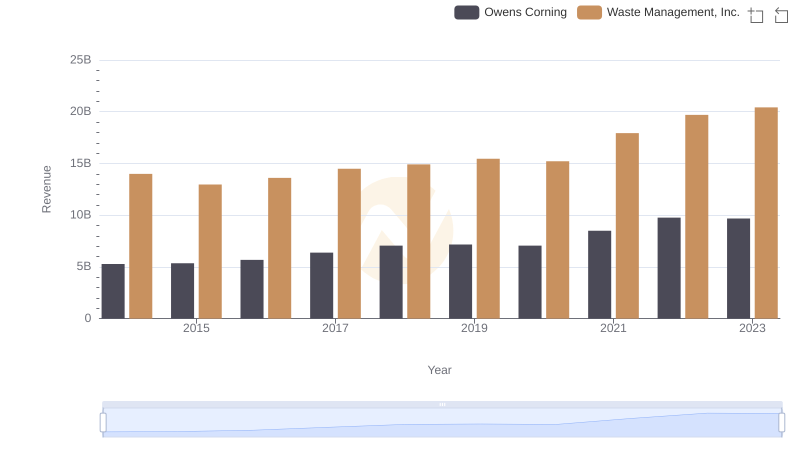
Task: Toggle the Owens Corning series label
Action: pos(526,12)
